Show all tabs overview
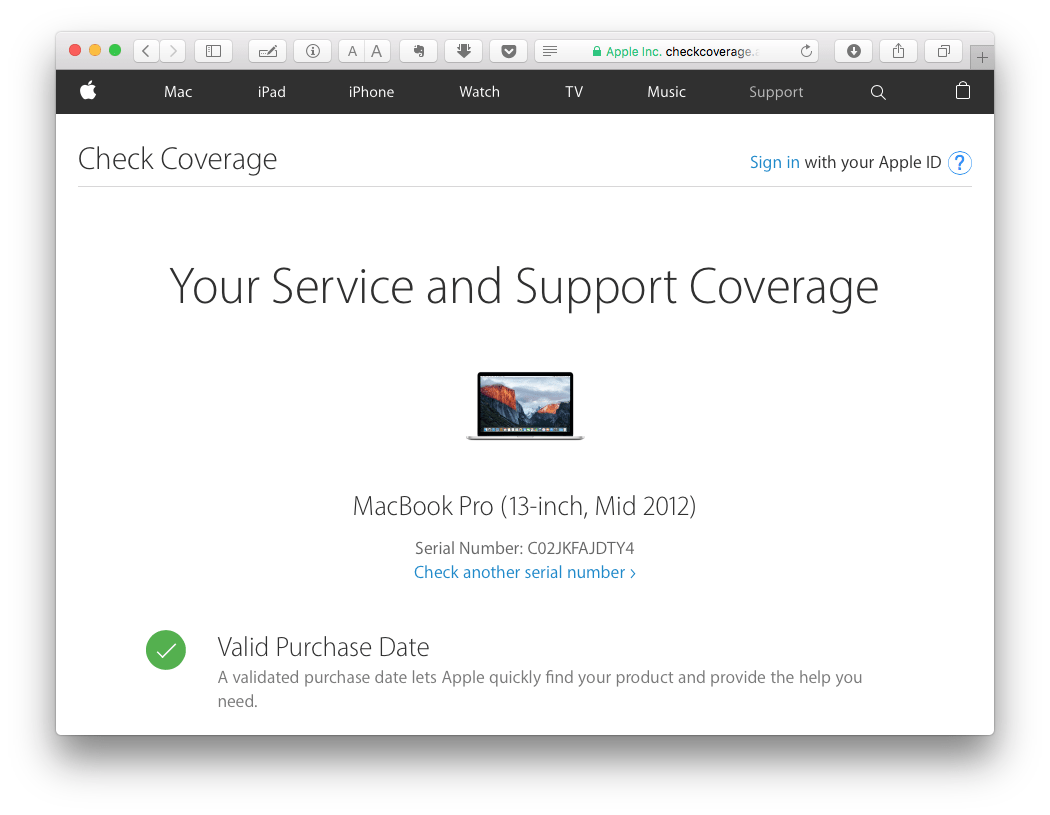Viewport: 1050px width, 815px height. point(944,51)
